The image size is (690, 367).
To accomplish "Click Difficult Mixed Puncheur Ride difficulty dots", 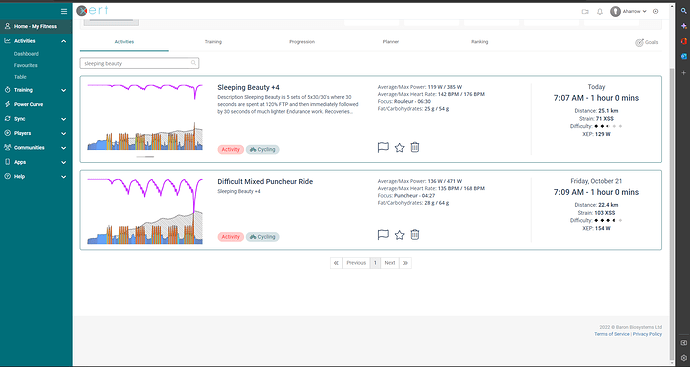I will pos(609,220).
